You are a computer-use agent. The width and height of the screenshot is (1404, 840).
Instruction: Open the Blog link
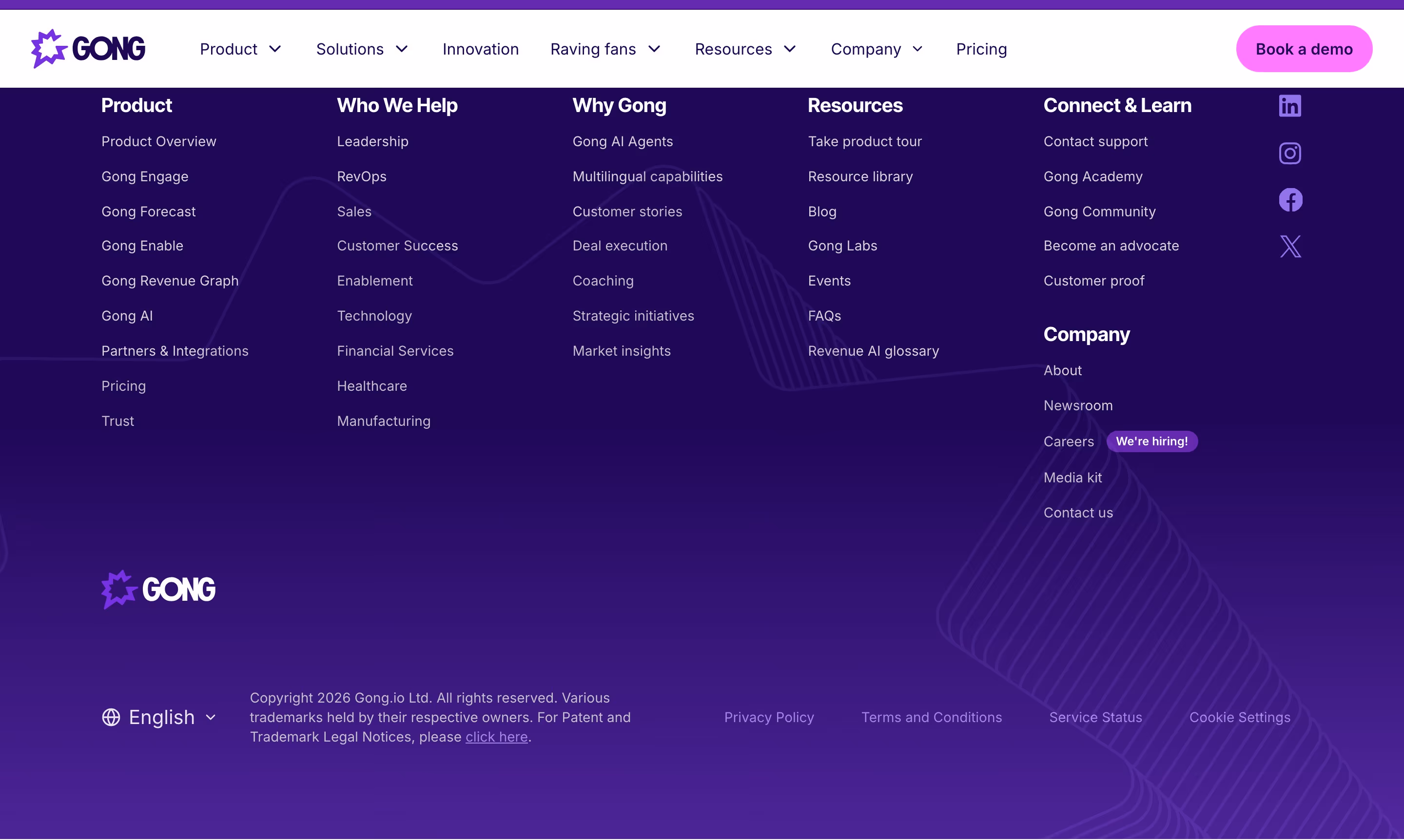pos(822,211)
